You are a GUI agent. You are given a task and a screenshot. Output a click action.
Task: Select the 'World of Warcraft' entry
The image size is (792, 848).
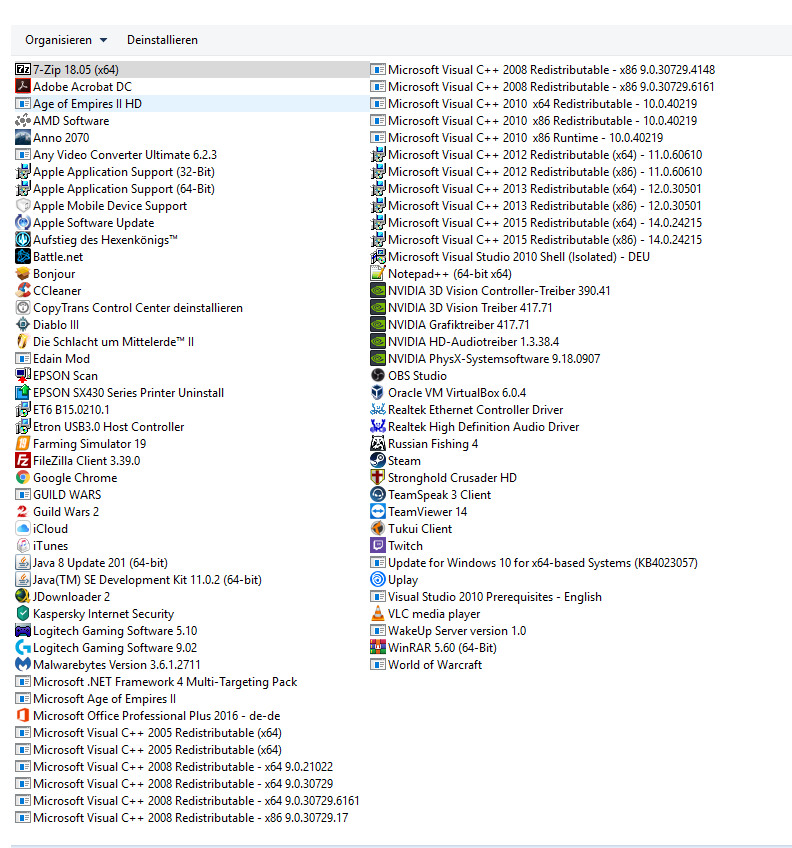(426, 665)
